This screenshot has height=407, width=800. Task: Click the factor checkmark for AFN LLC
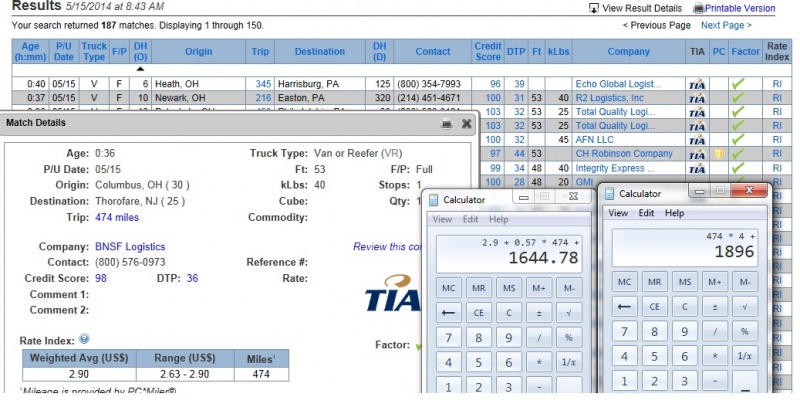pyautogui.click(x=738, y=139)
